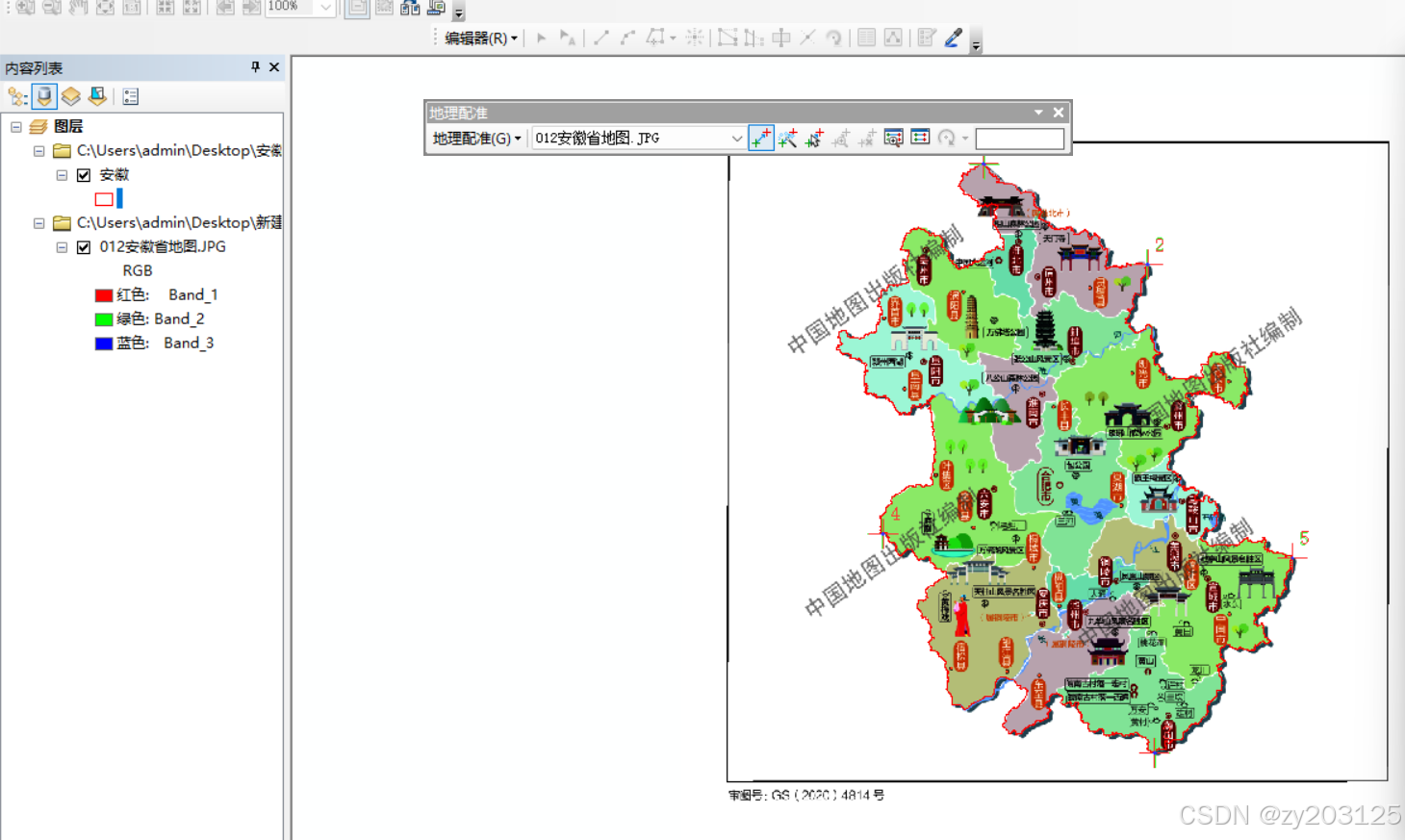Select the Edit Tool arrow in Editor toolbar
Viewport: 1405px width, 840px height.
pyautogui.click(x=542, y=38)
